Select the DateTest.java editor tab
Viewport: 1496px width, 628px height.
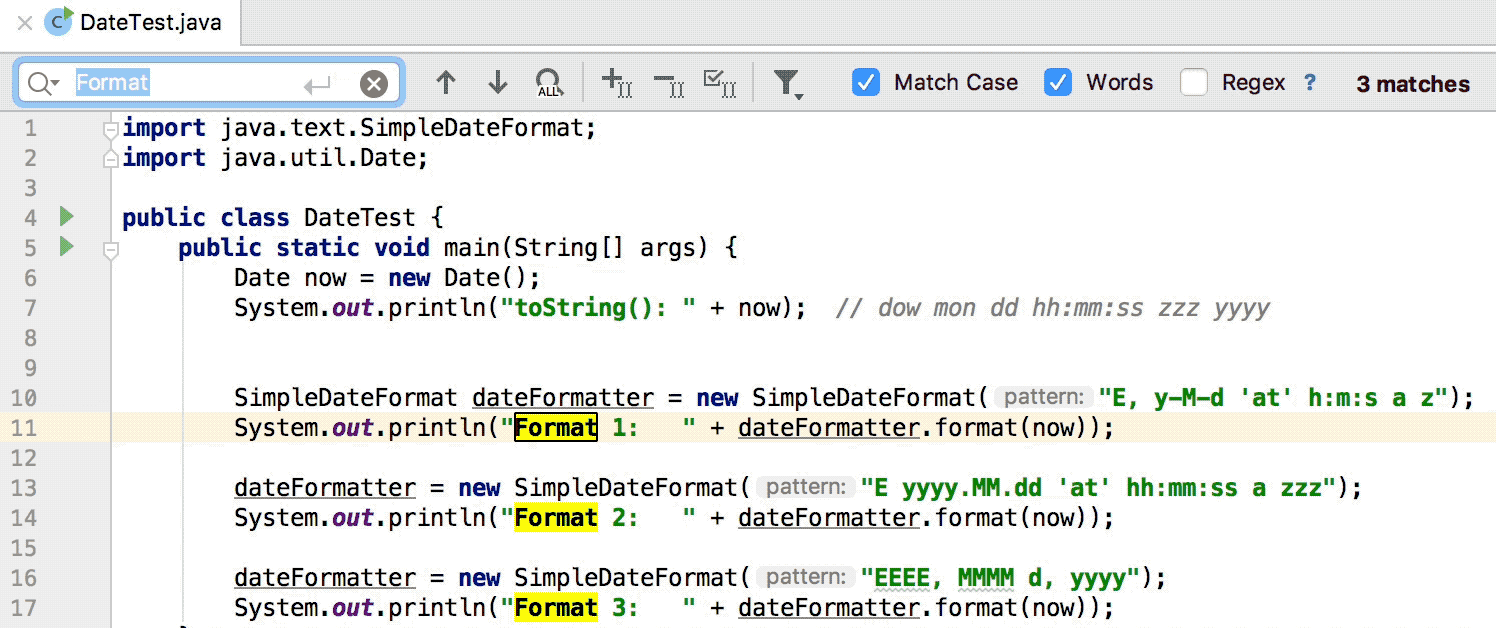point(136,22)
